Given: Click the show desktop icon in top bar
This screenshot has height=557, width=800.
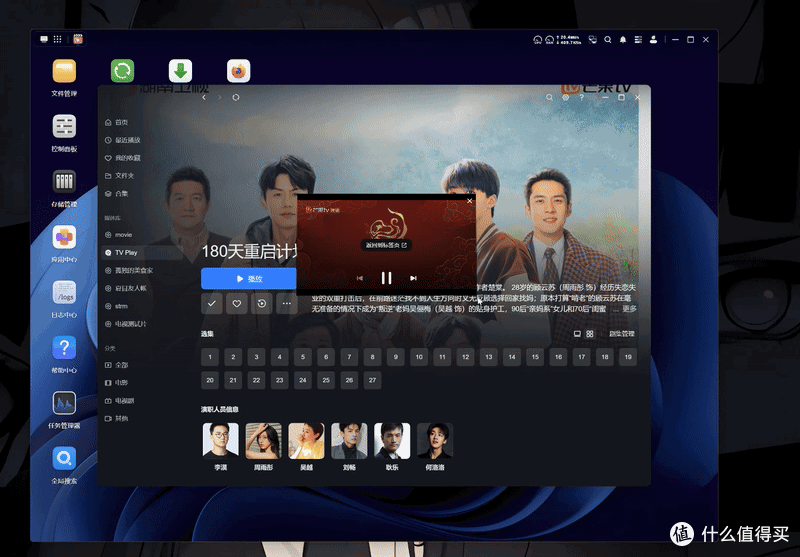Looking at the screenshot, I should [x=44, y=39].
